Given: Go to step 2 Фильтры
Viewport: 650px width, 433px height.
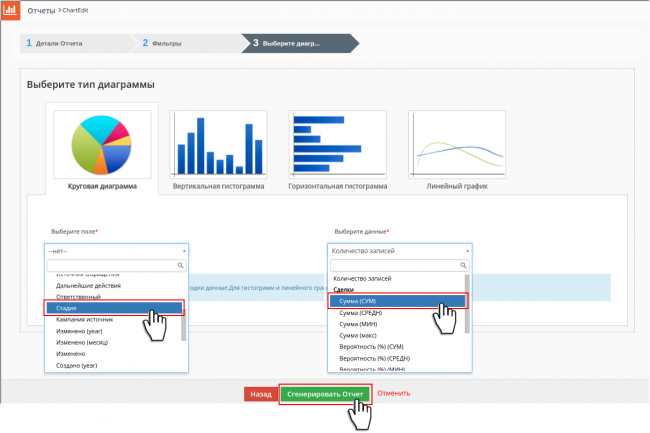Looking at the screenshot, I should (187, 43).
